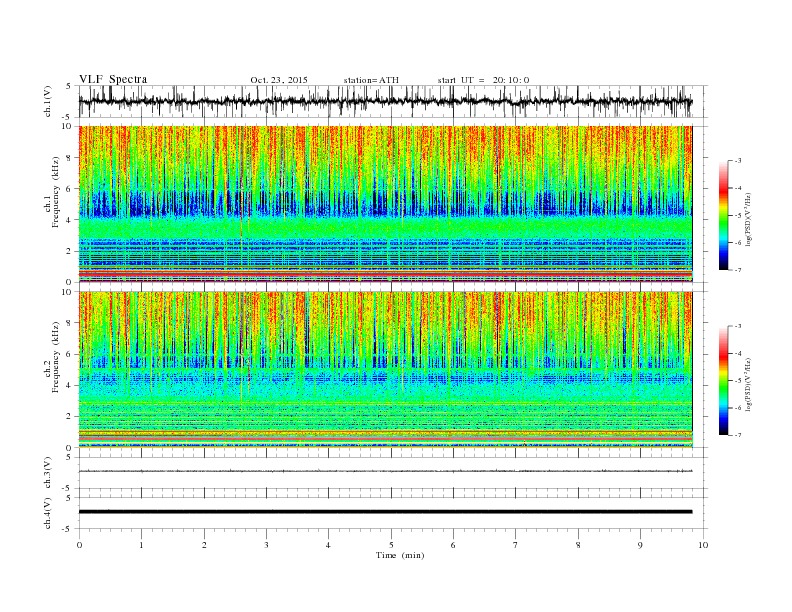Click the ch.3 voltage trace panel
Screen dimensions: 792x612
pos(393,473)
